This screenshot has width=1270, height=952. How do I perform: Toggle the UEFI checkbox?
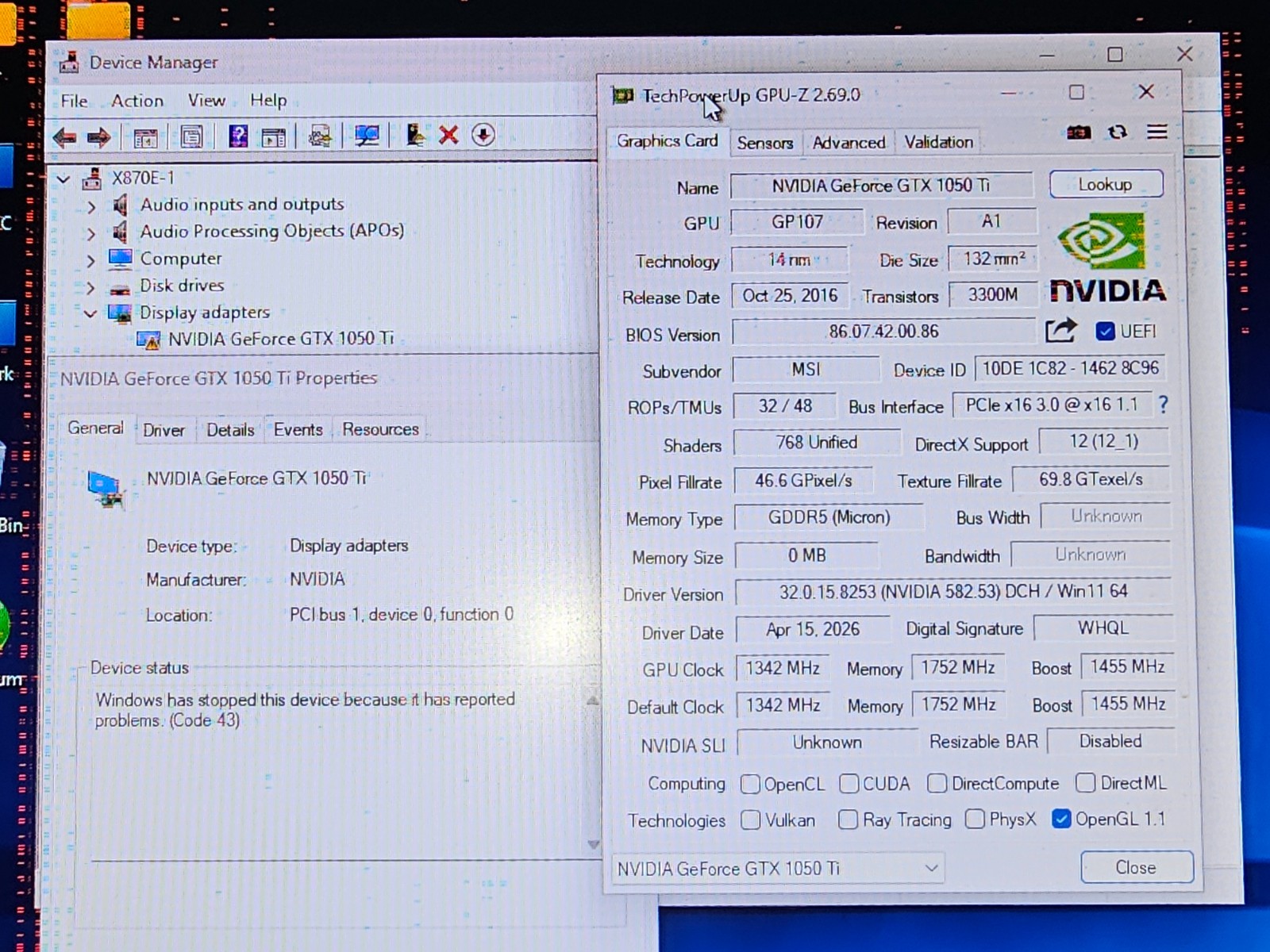1105,332
